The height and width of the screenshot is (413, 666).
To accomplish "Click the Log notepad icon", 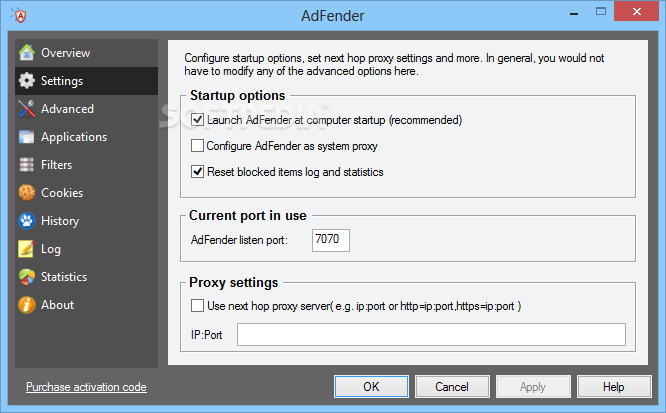I will (26, 249).
